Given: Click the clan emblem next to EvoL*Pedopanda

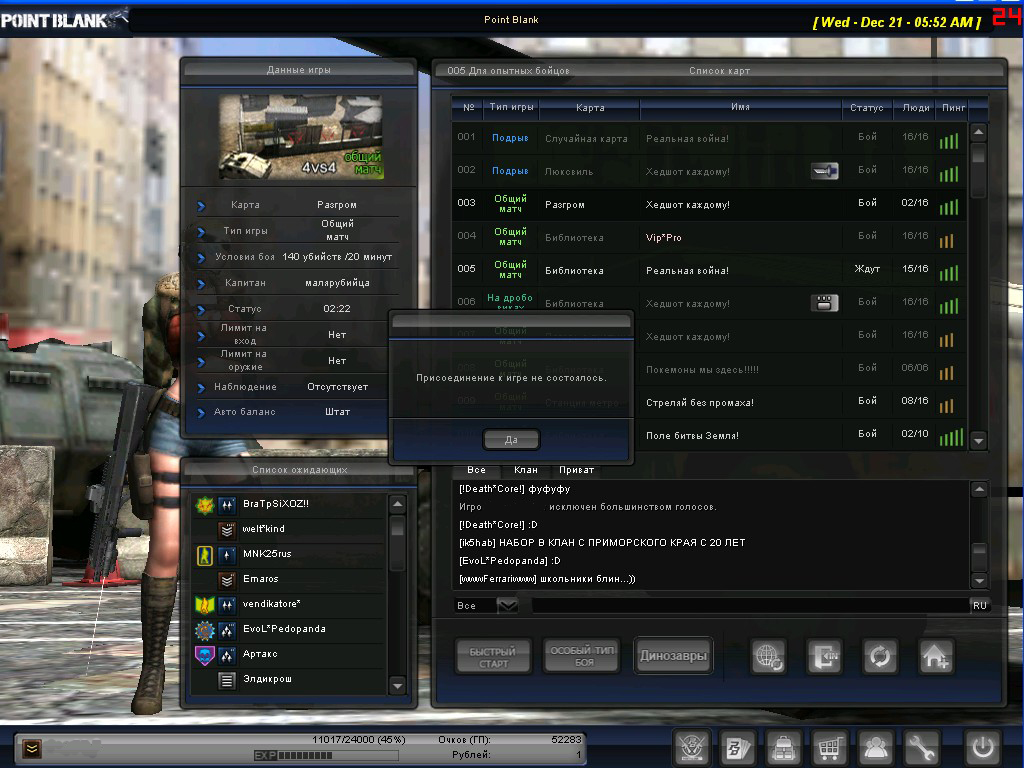Looking at the screenshot, I should pyautogui.click(x=204, y=630).
